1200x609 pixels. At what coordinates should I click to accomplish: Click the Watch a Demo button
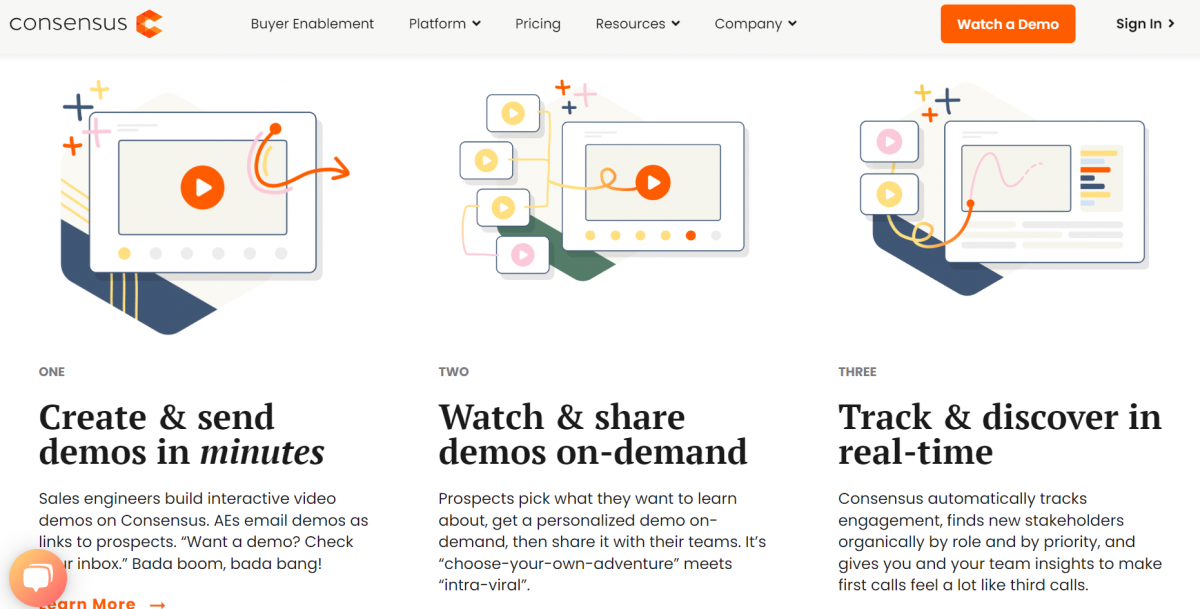coord(1008,24)
